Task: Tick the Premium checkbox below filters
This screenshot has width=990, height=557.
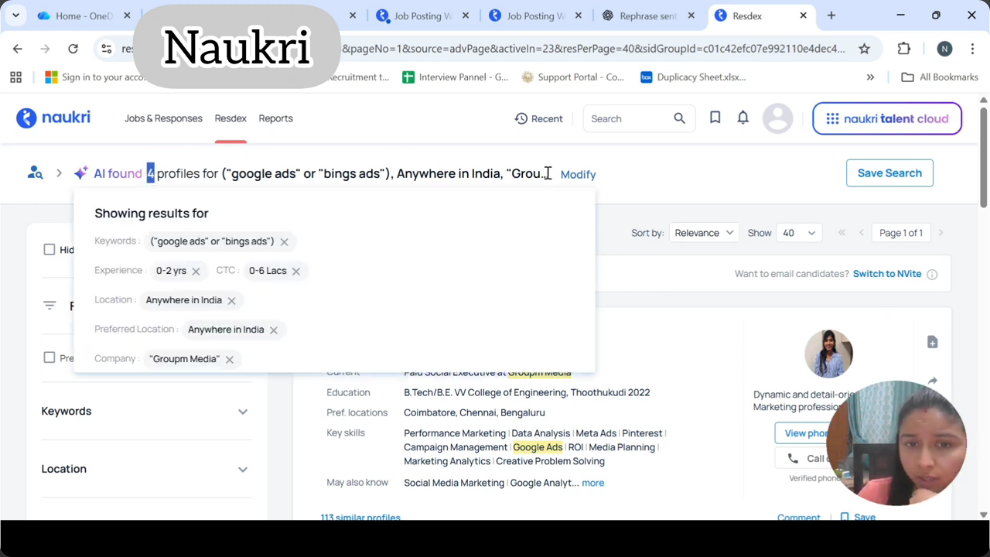Action: point(49,357)
